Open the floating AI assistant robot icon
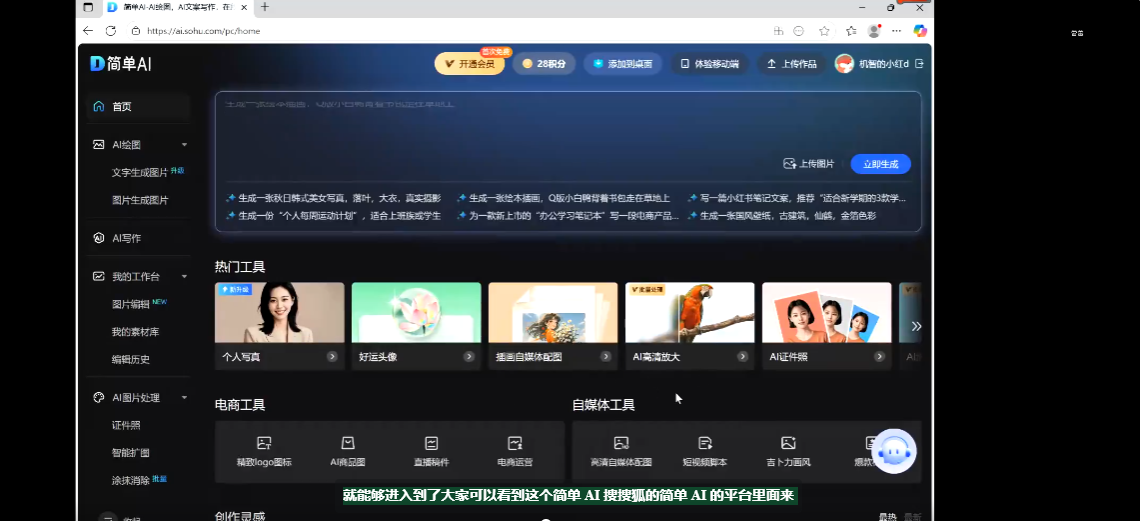This screenshot has height=521, width=1140. (x=893, y=452)
